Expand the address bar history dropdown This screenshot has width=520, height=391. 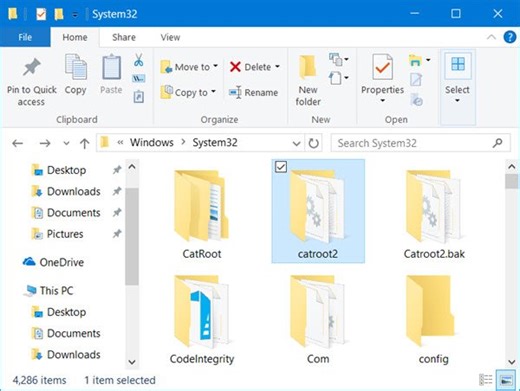click(296, 144)
